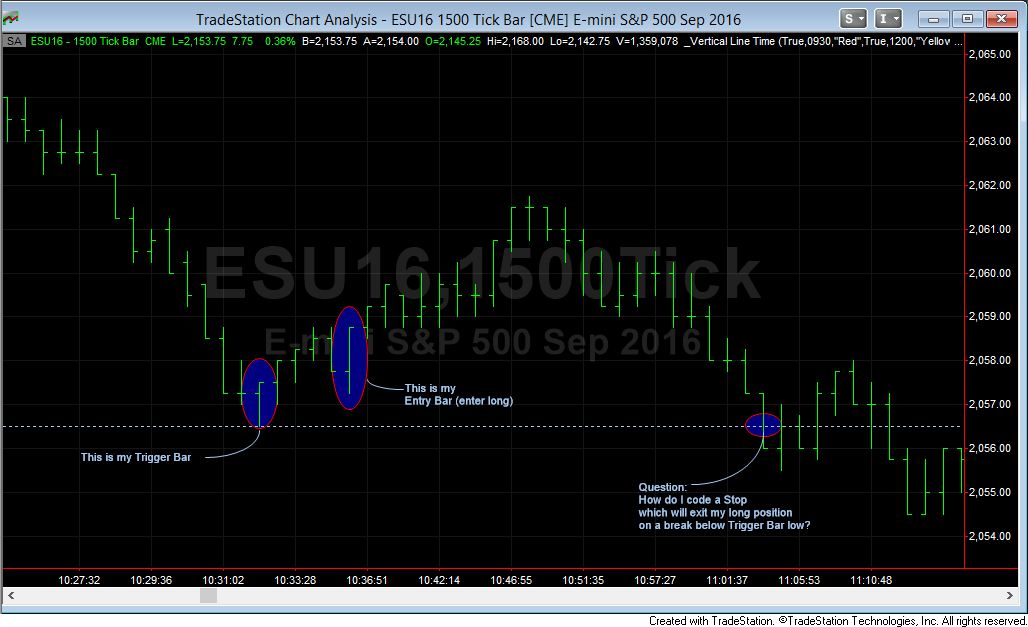The width and height of the screenshot is (1028, 627).
Task: Click percent change '0.36%' in status line
Action: [x=280, y=41]
